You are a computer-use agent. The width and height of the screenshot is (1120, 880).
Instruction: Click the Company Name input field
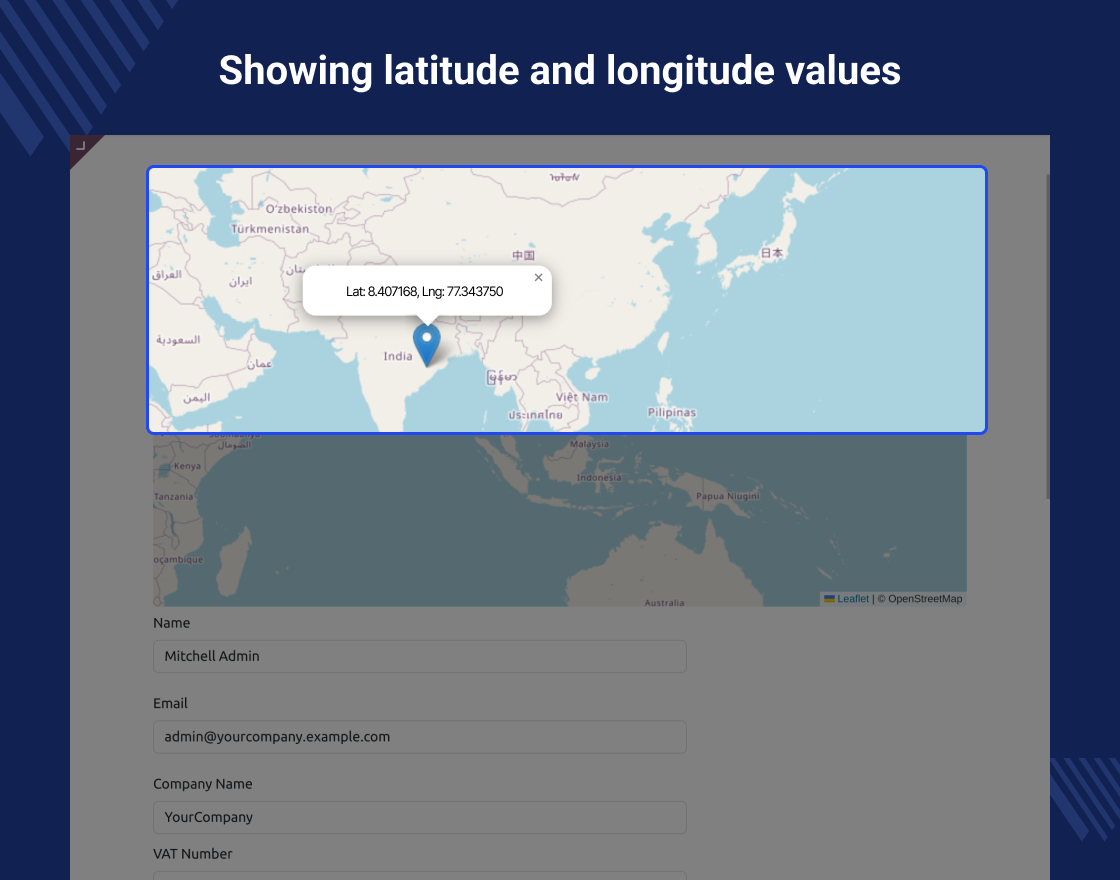point(420,818)
